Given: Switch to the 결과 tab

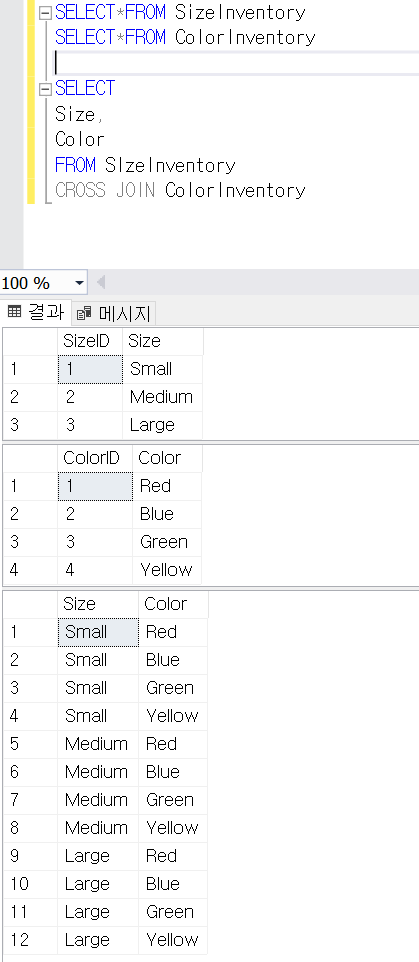Looking at the screenshot, I should point(36,313).
